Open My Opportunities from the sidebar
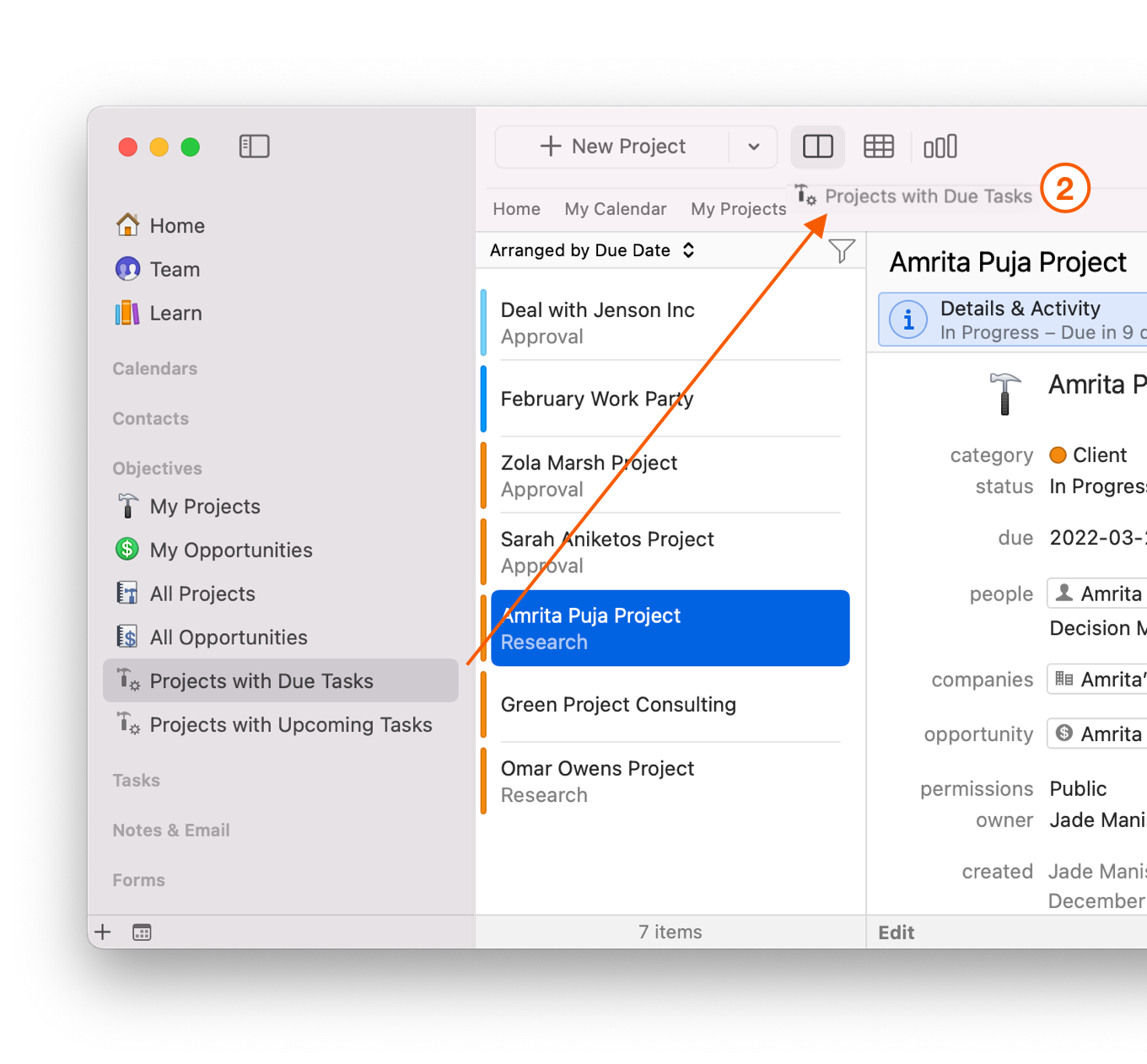 231,550
